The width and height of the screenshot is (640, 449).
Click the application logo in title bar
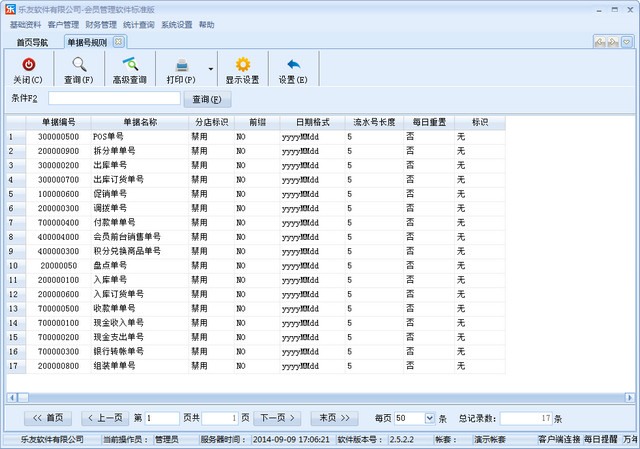tap(9, 9)
